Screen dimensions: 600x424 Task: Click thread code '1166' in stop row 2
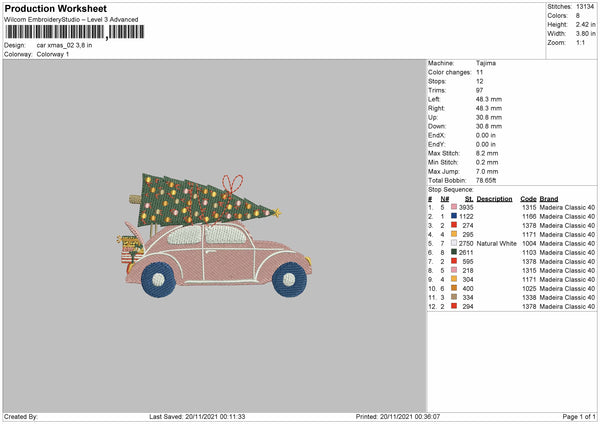click(529, 217)
